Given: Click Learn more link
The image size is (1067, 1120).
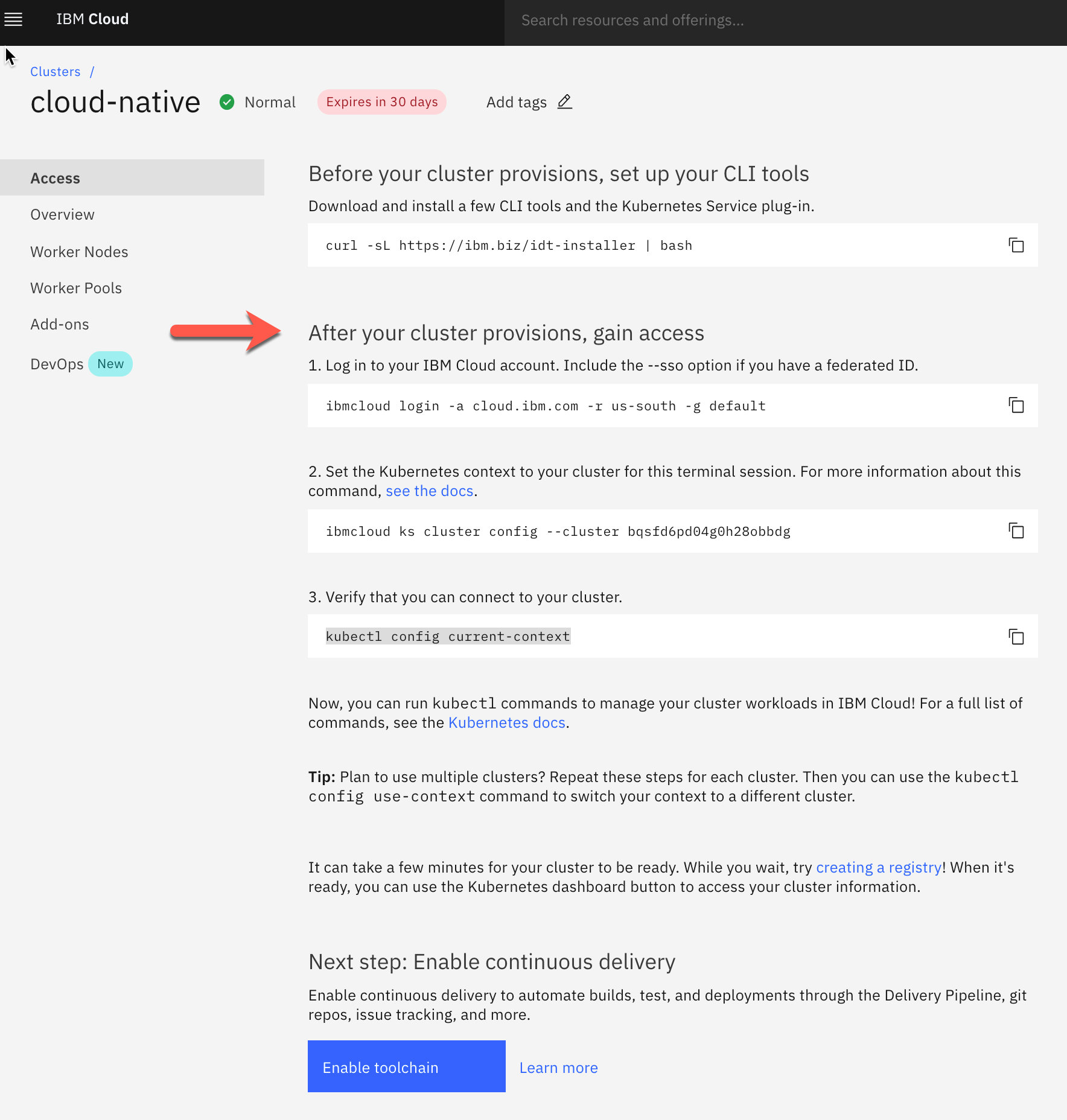Looking at the screenshot, I should click(559, 1067).
